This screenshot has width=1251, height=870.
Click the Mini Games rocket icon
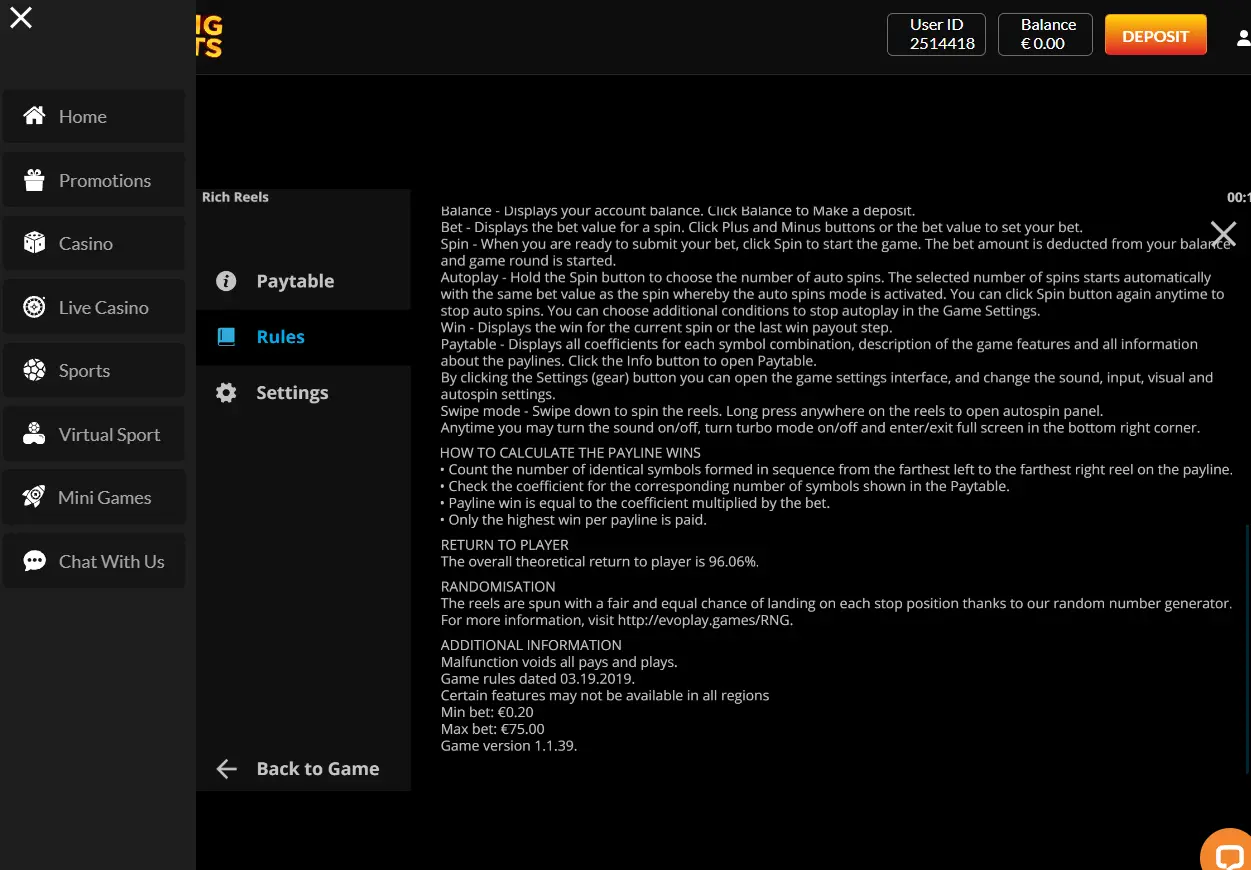tap(34, 497)
